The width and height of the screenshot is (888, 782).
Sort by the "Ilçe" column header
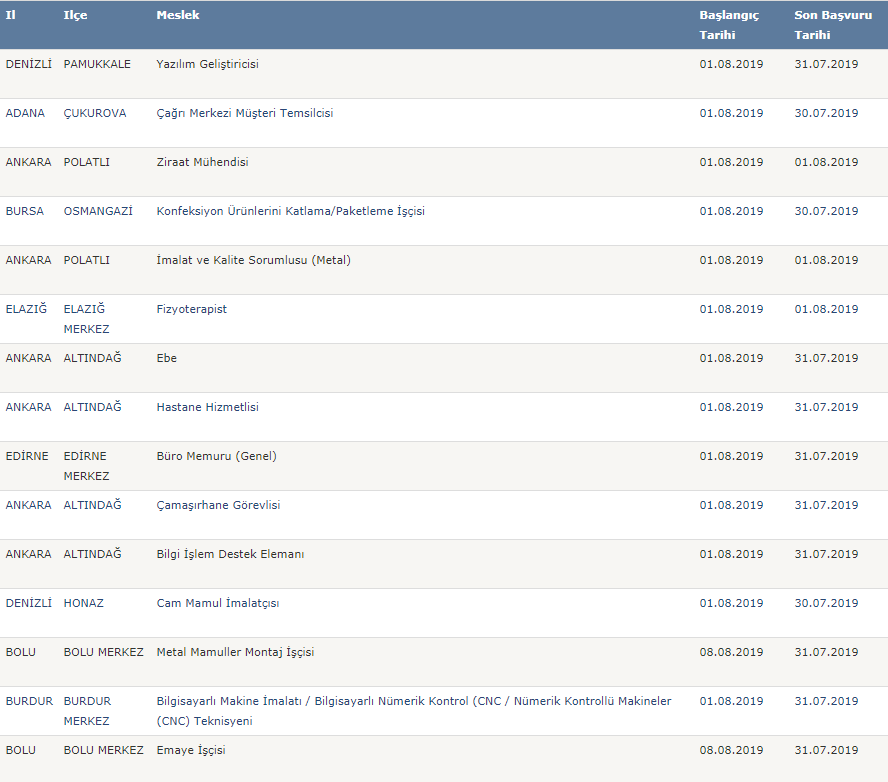[x=75, y=16]
